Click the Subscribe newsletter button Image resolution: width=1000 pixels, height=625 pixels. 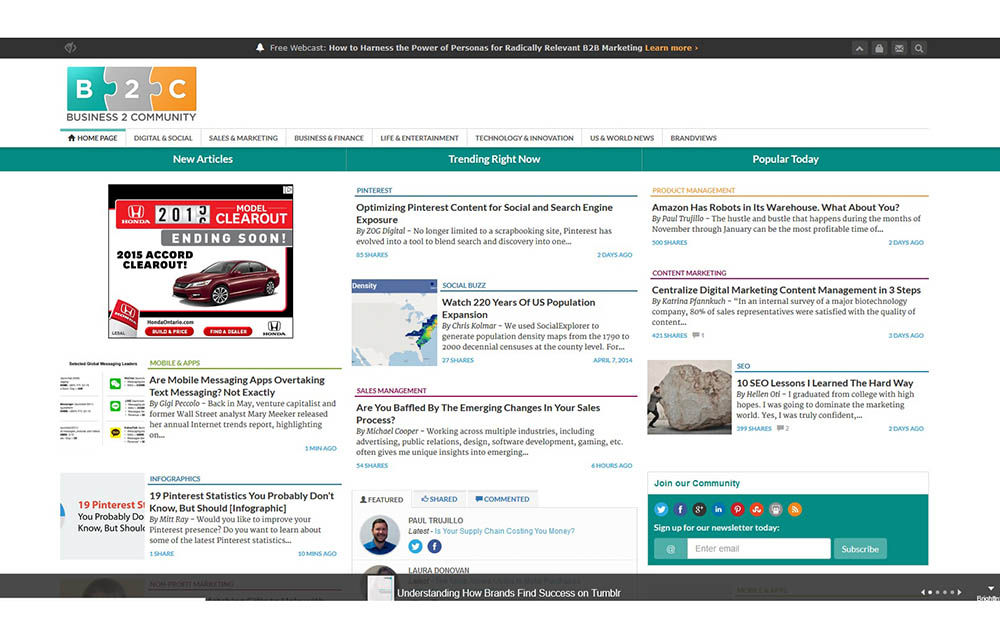[860, 549]
